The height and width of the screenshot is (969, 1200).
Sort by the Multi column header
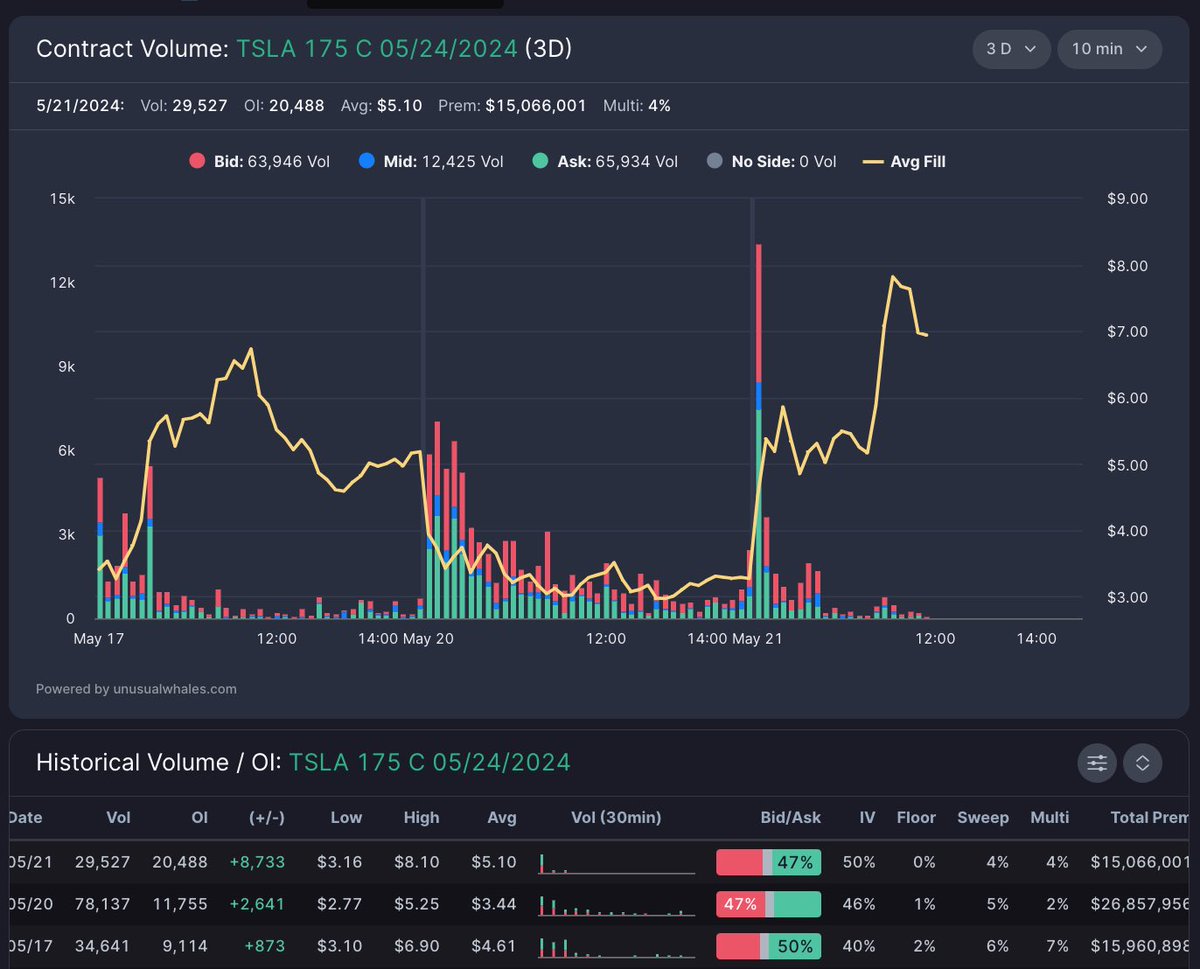1050,817
